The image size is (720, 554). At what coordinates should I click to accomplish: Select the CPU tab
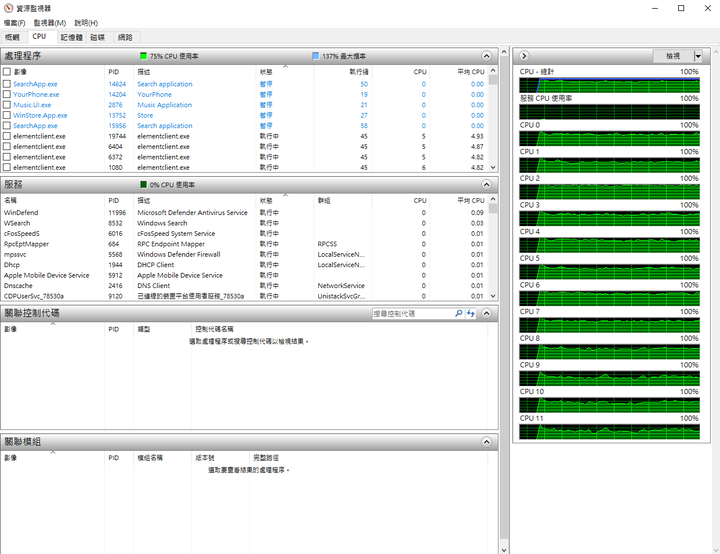click(39, 36)
